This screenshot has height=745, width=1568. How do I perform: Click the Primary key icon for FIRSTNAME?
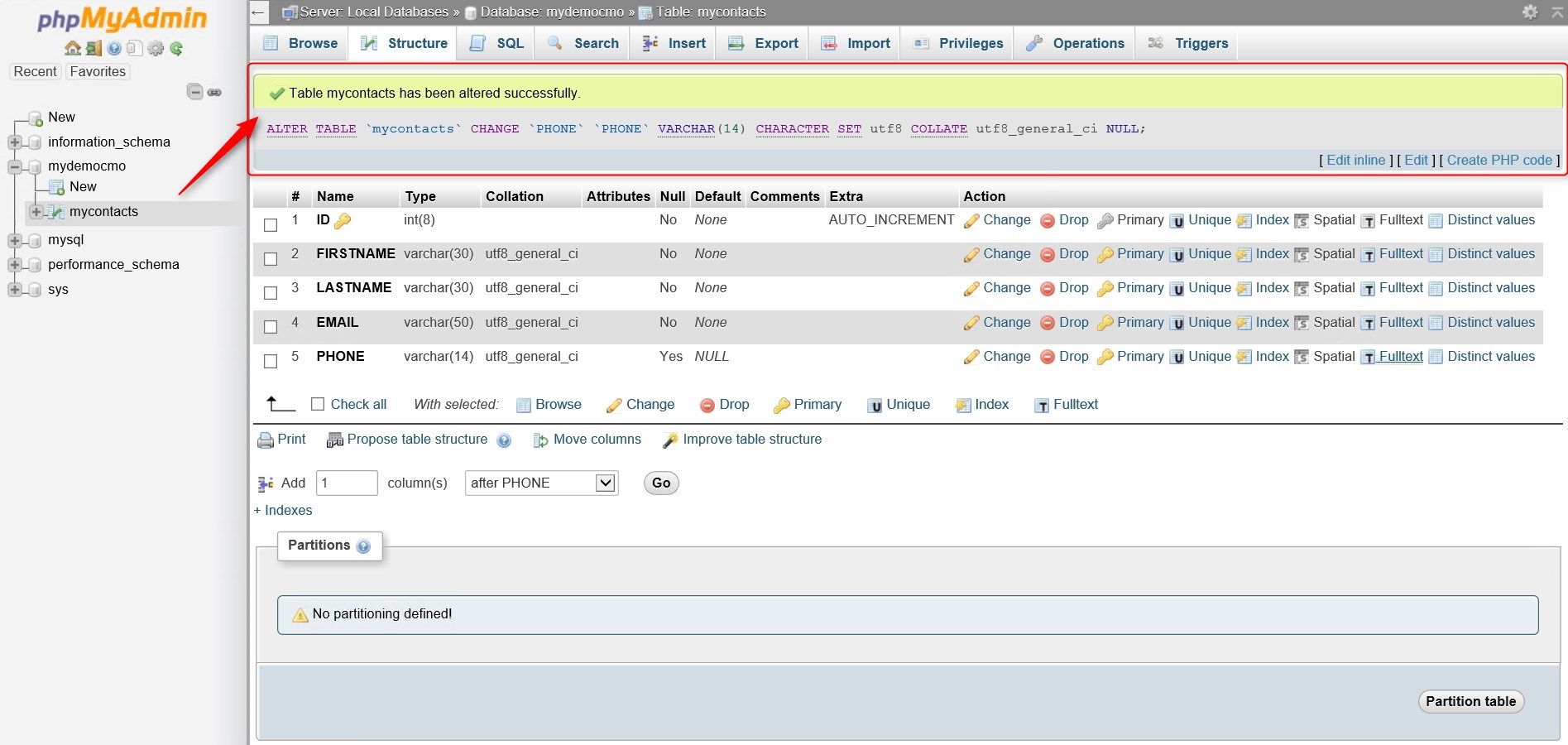coord(1105,254)
